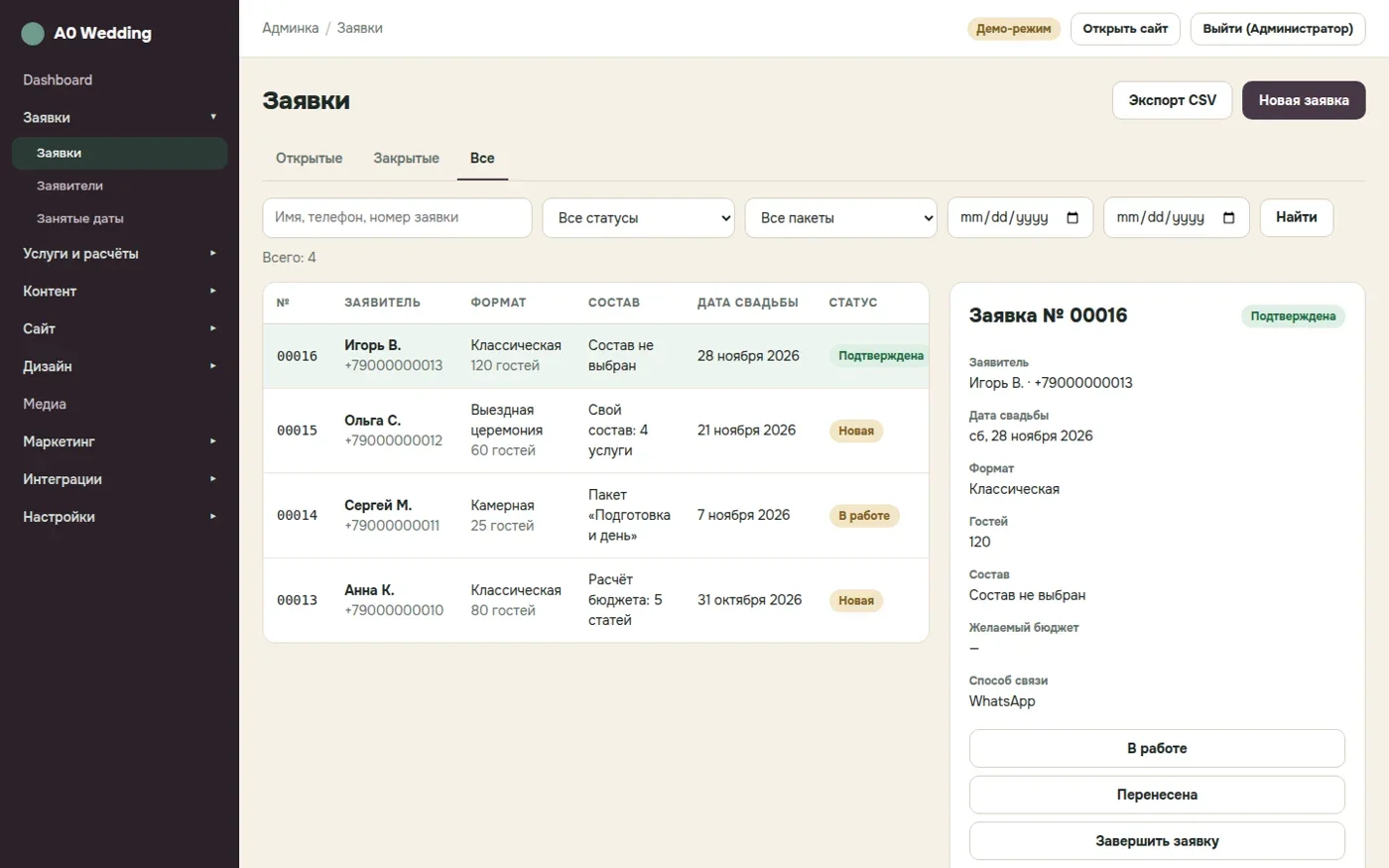The image size is (1389, 868).
Task: Select the Все tab
Action: [482, 158]
